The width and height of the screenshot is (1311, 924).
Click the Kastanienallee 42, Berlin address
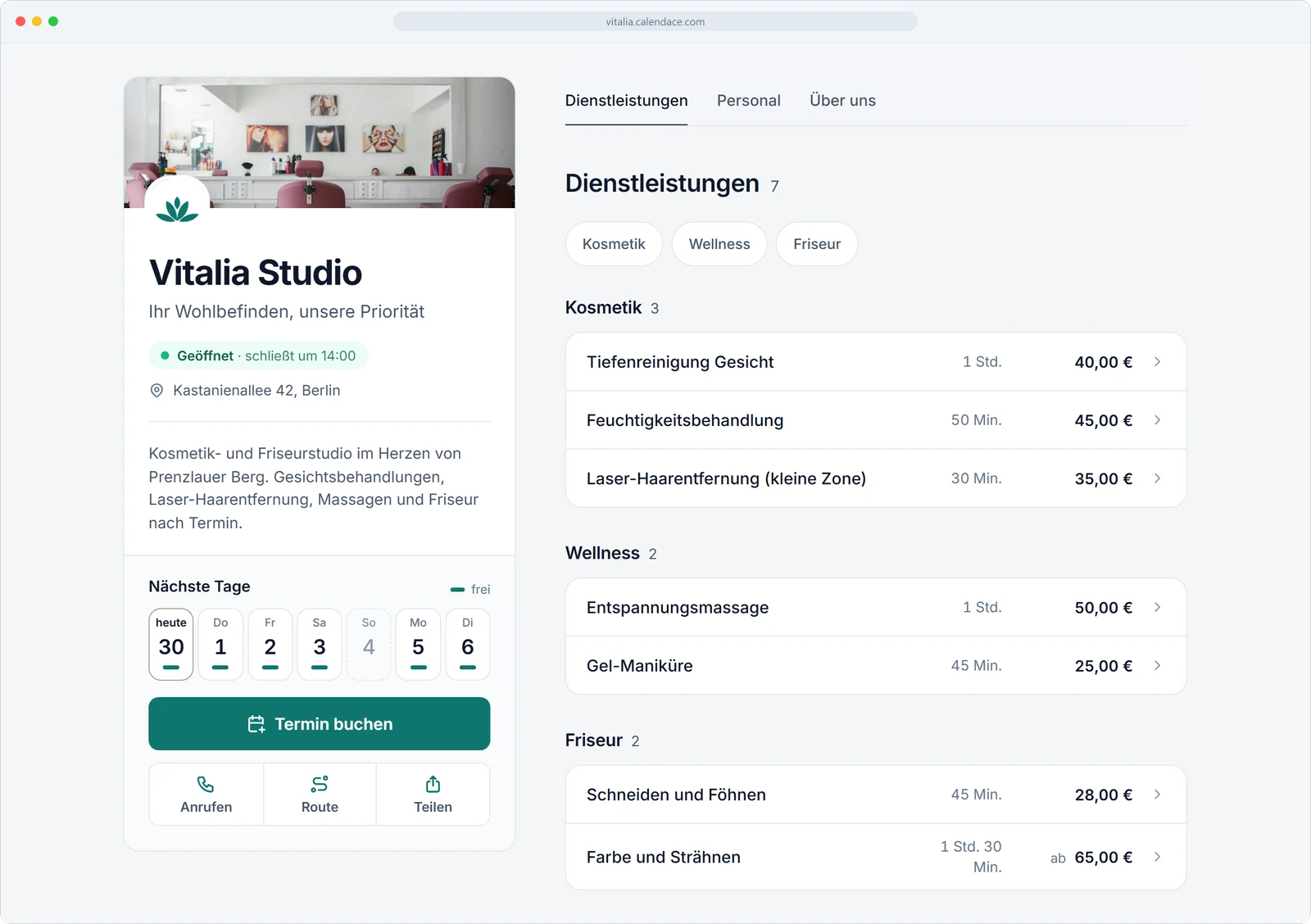pos(256,391)
